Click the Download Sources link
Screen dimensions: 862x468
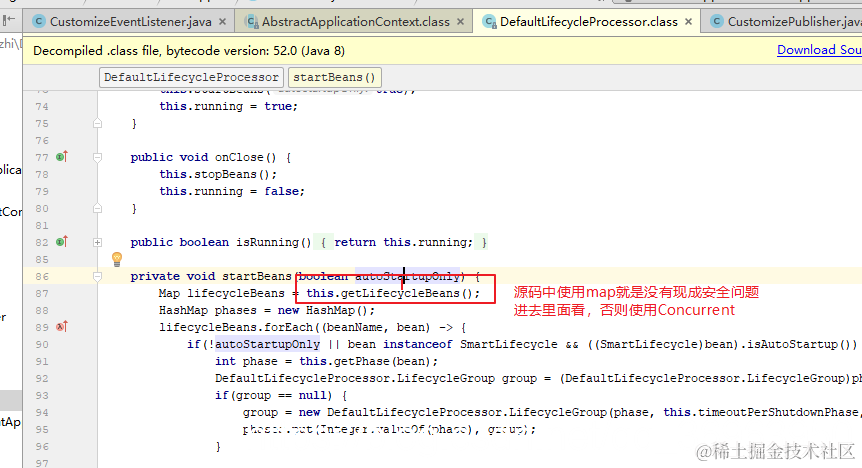pyautogui.click(x=819, y=50)
